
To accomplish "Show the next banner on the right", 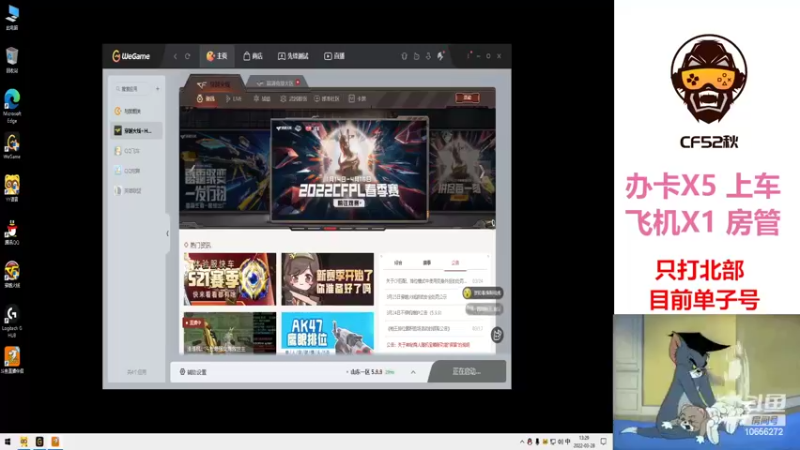I will (481, 171).
